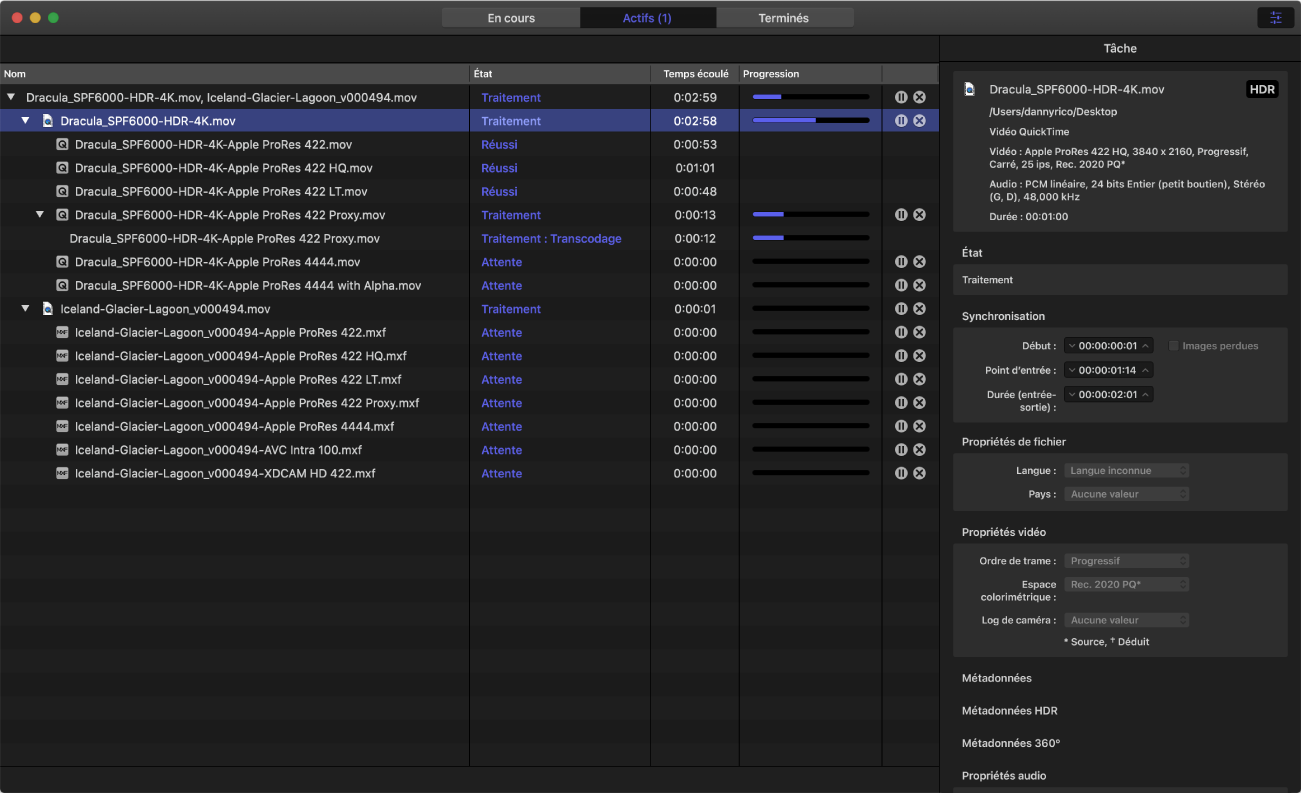This screenshot has width=1301, height=793.
Task: Click the Progression column header
Action: [810, 74]
